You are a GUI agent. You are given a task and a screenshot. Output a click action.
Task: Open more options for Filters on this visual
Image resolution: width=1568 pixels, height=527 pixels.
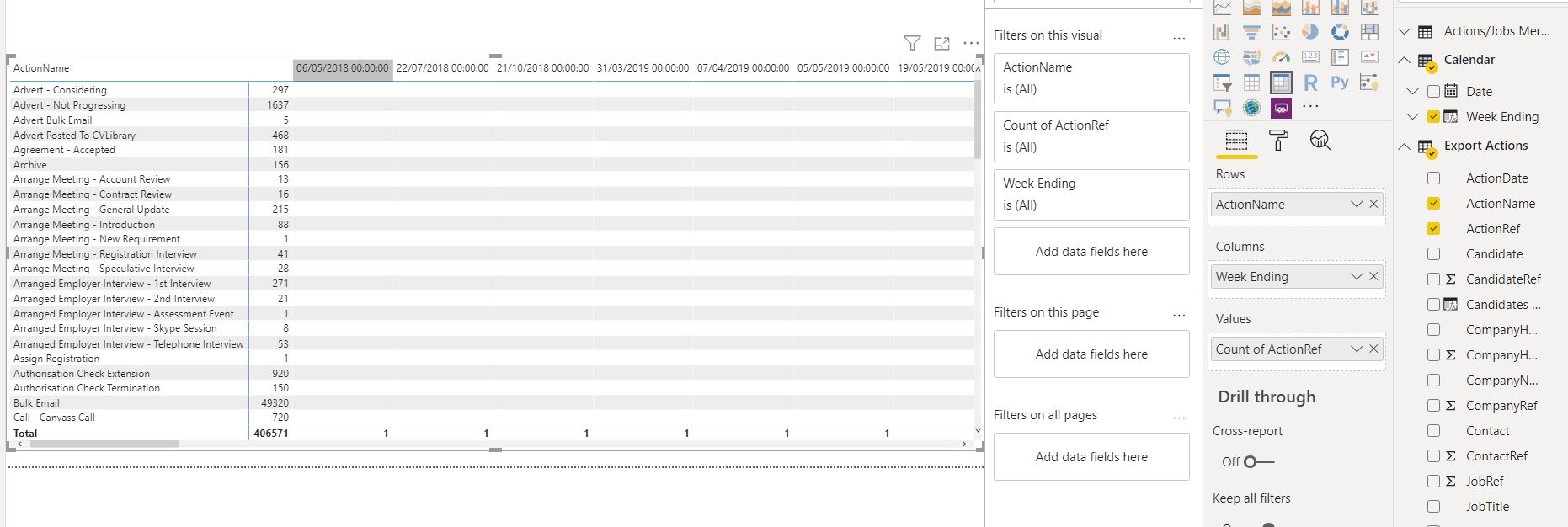[1179, 37]
